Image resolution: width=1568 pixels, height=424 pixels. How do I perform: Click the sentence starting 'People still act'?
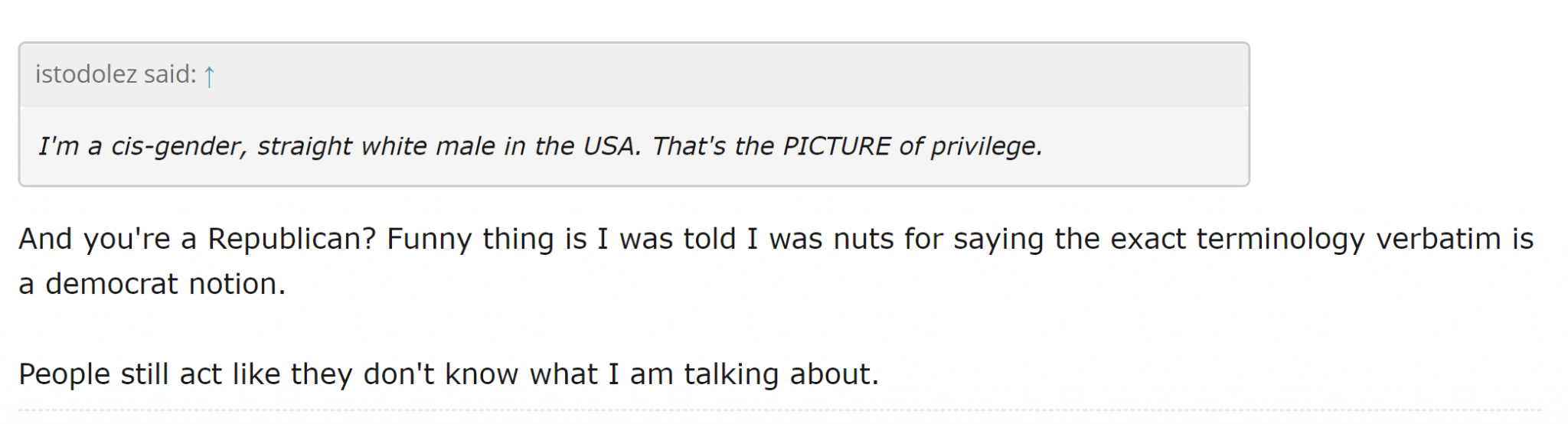[x=449, y=374]
